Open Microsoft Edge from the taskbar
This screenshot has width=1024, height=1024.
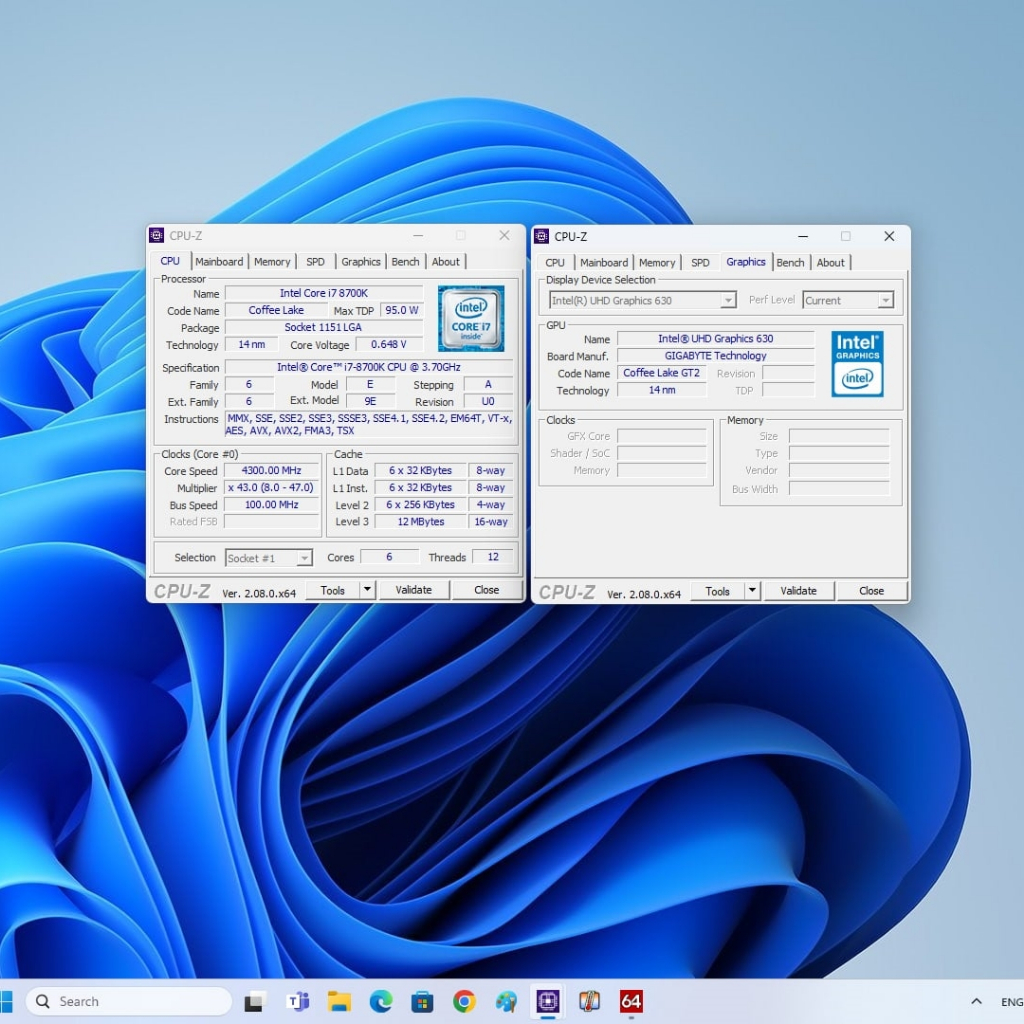point(380,1001)
